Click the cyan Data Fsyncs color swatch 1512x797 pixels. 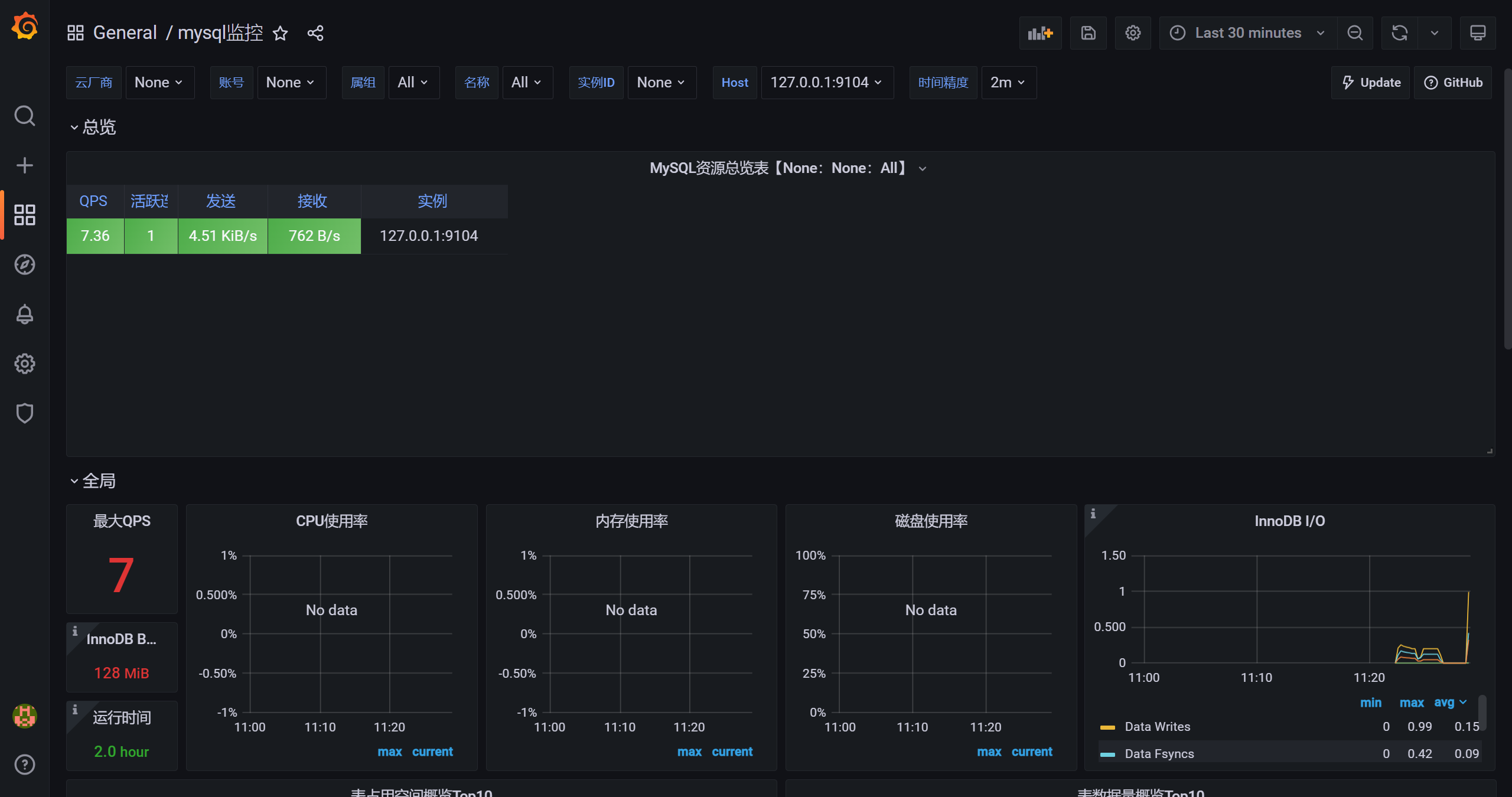1108,754
